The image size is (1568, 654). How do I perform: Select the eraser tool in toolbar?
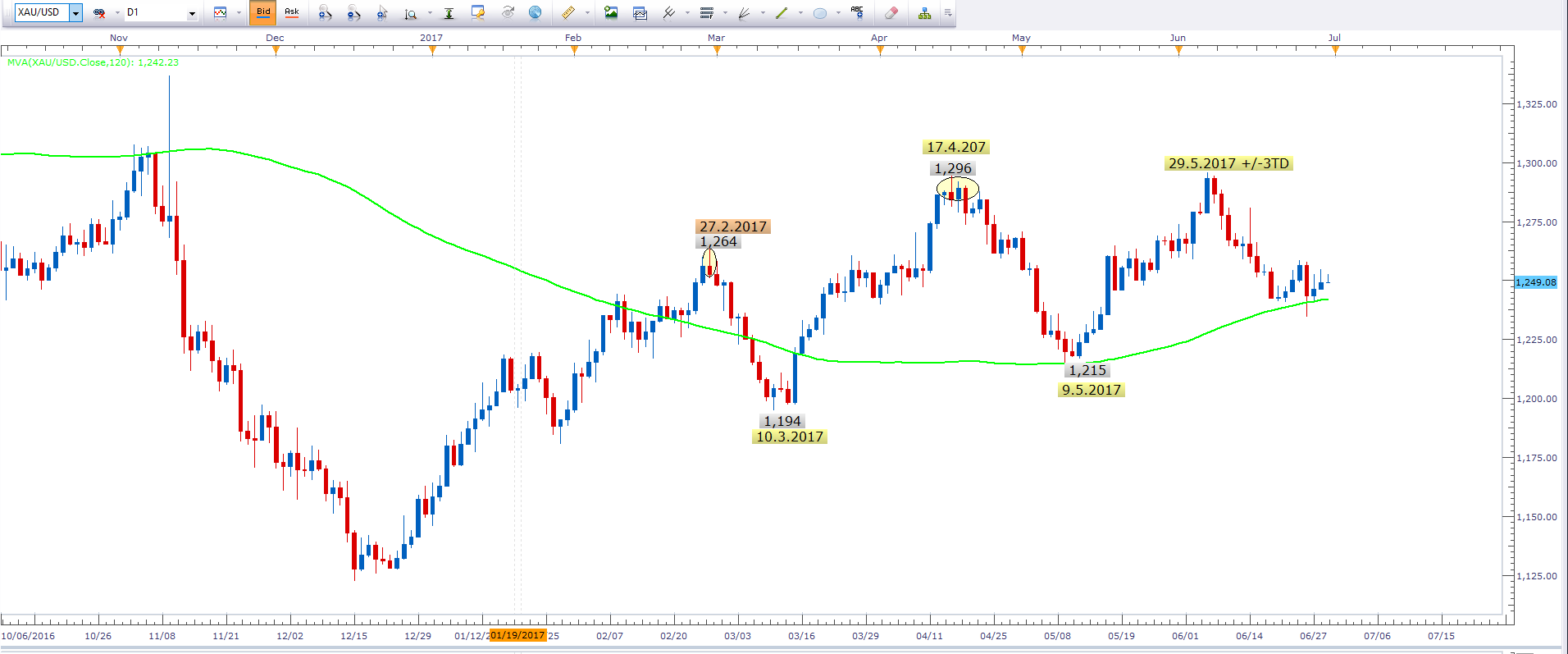(x=891, y=13)
